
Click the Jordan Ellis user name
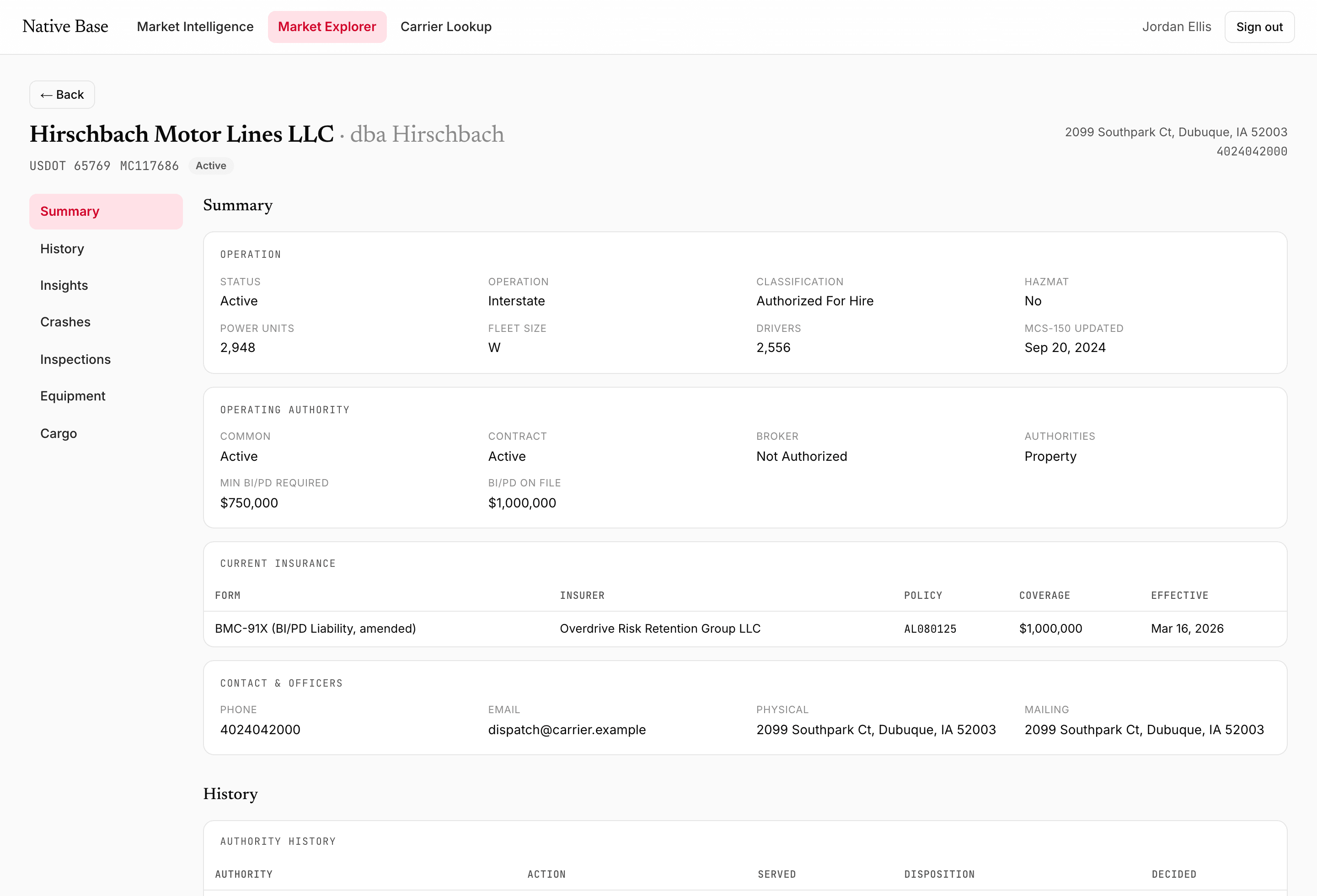click(1177, 27)
